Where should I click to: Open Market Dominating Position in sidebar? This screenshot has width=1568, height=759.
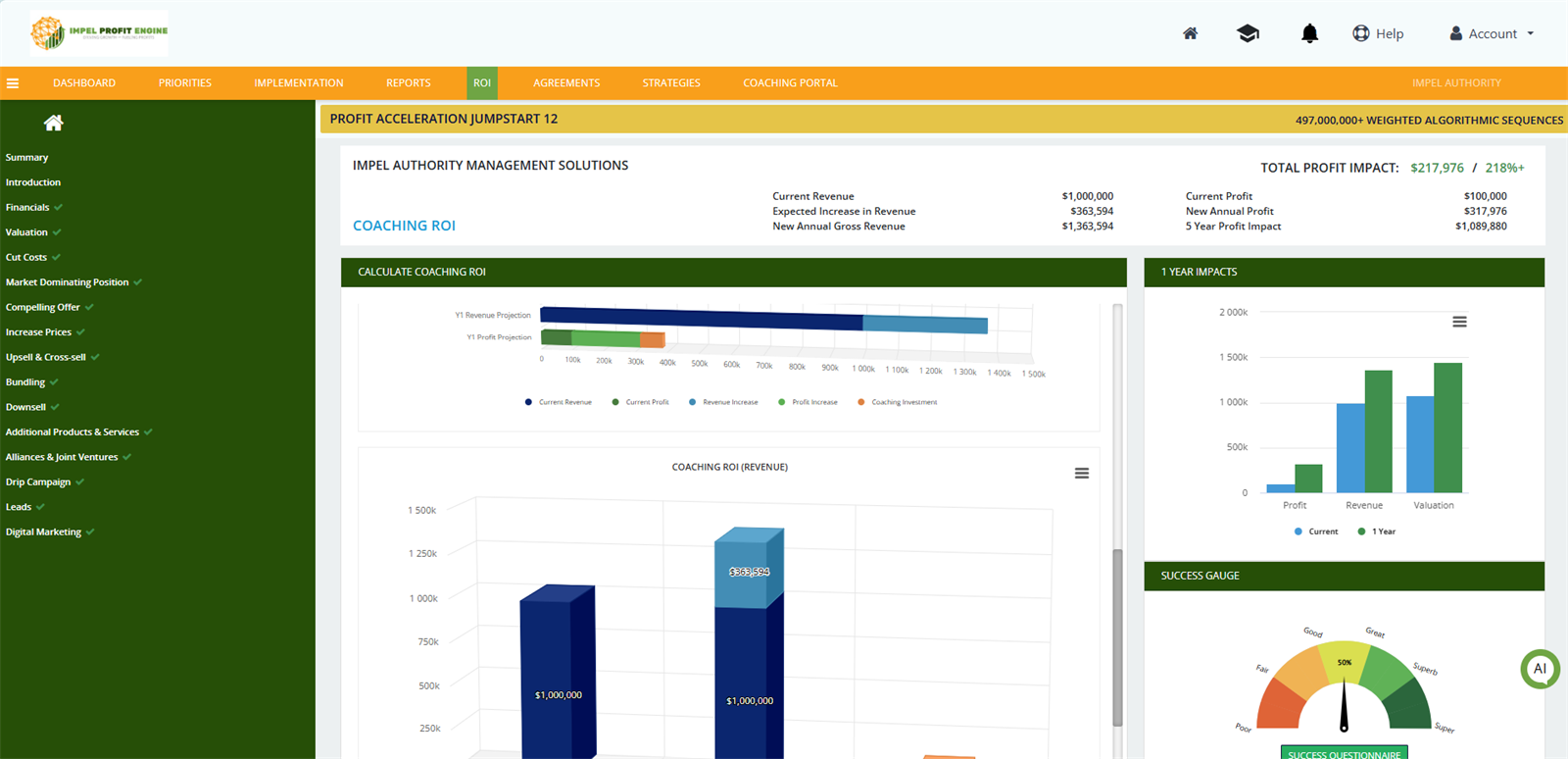pos(67,282)
